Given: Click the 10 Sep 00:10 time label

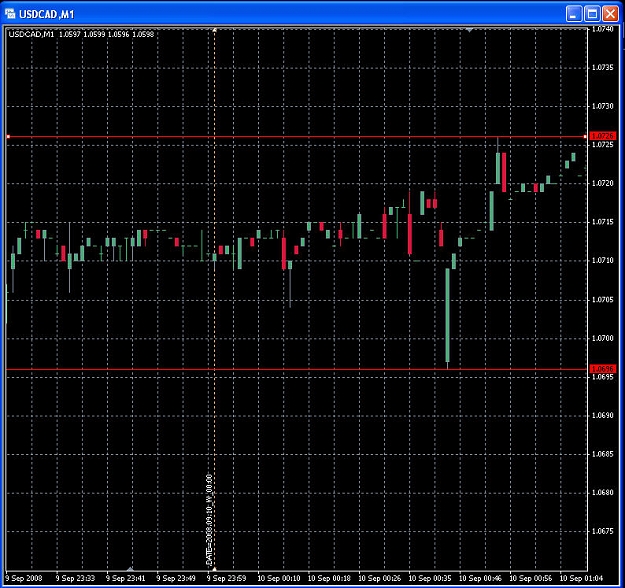Looking at the screenshot, I should tap(279, 578).
